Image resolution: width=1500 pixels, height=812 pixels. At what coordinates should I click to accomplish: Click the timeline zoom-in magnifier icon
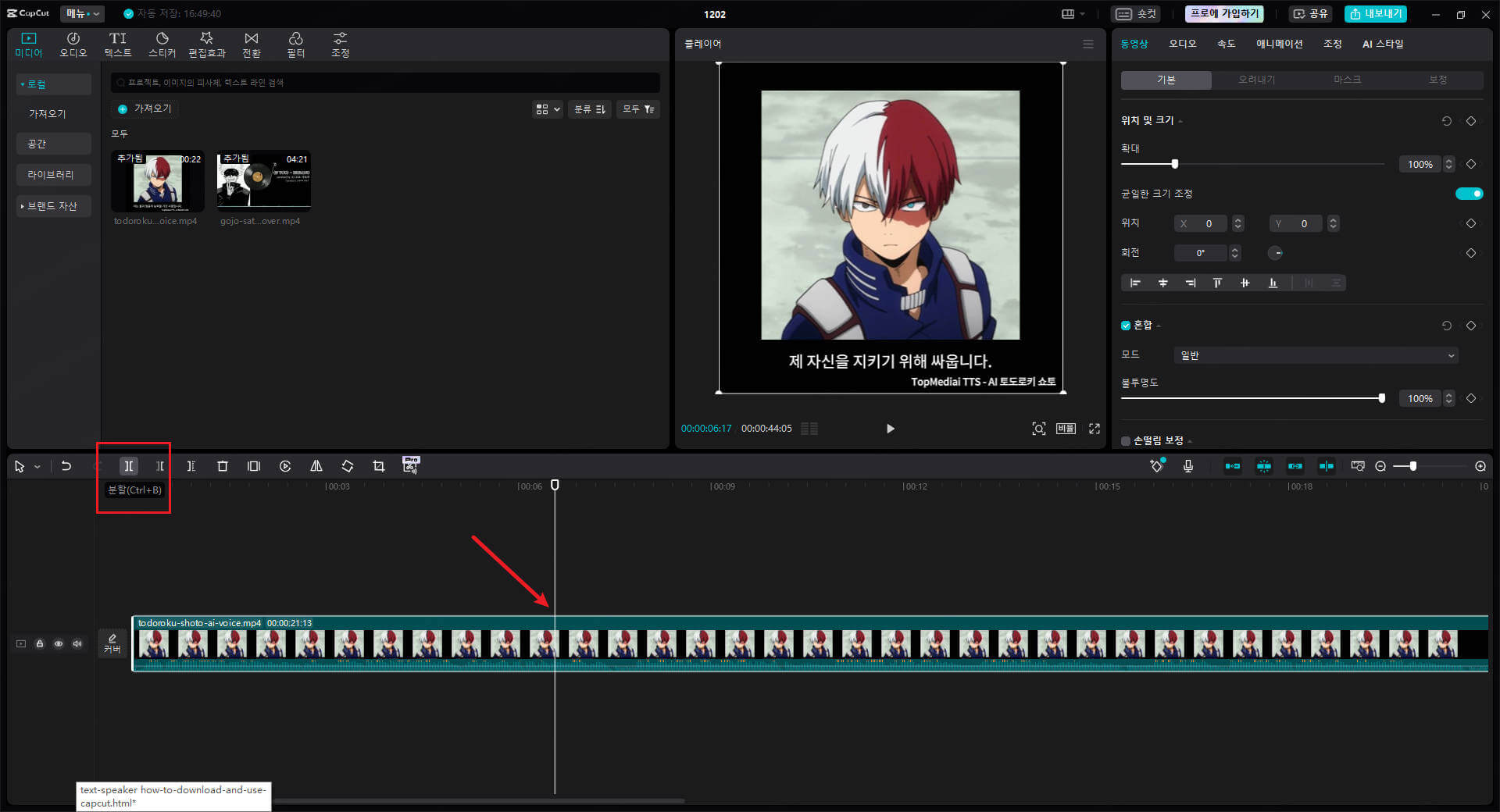tap(1480, 466)
